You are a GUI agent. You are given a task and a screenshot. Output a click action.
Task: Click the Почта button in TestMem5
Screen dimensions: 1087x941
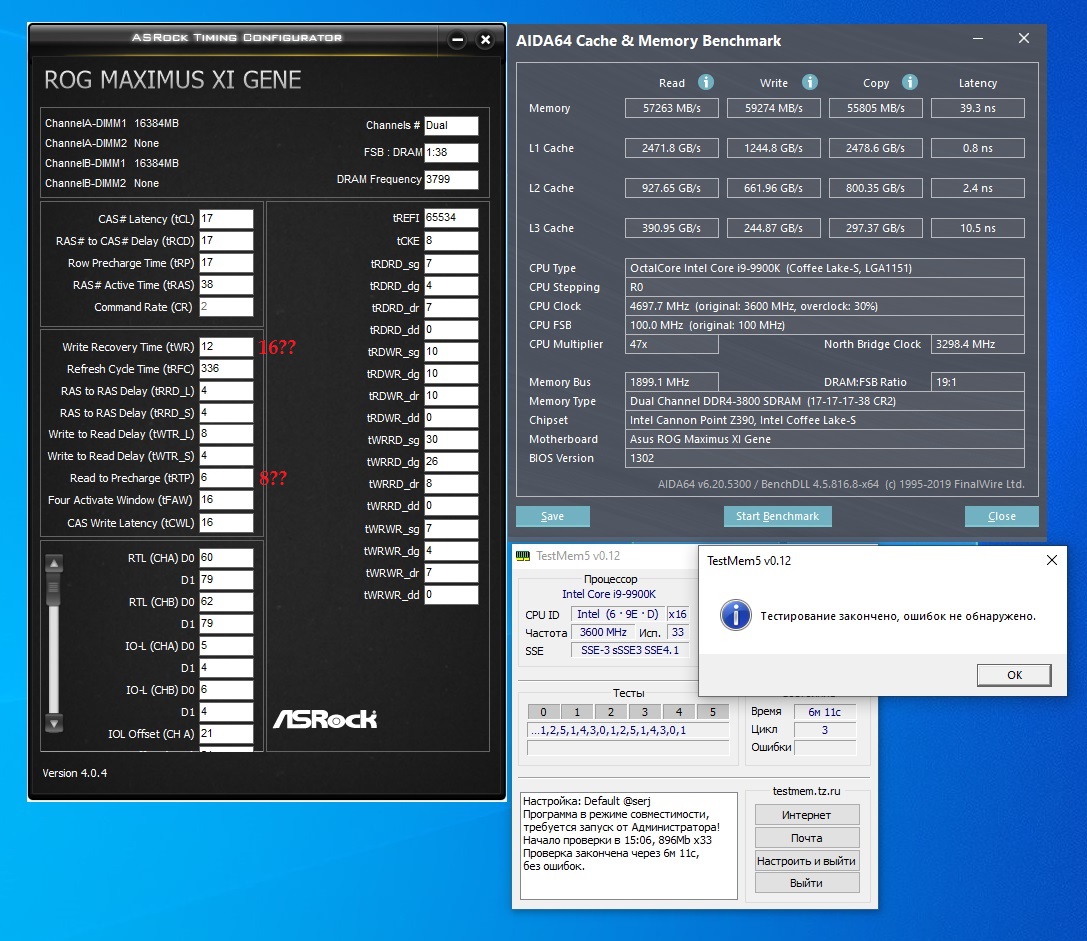(x=806, y=838)
